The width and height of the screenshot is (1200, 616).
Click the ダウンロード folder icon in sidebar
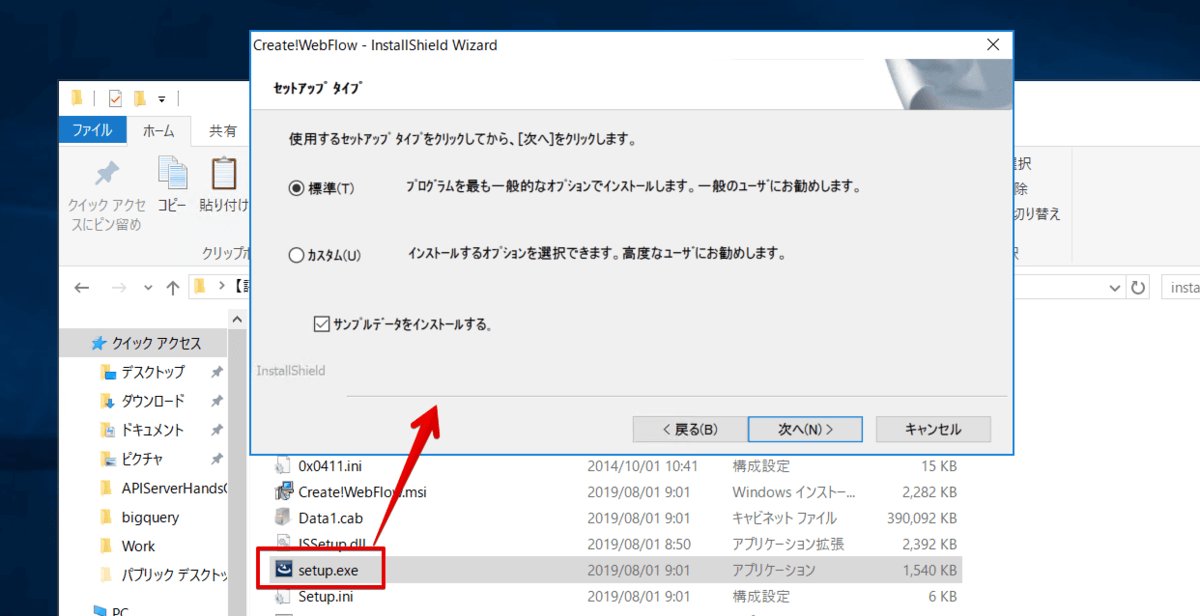click(x=108, y=401)
